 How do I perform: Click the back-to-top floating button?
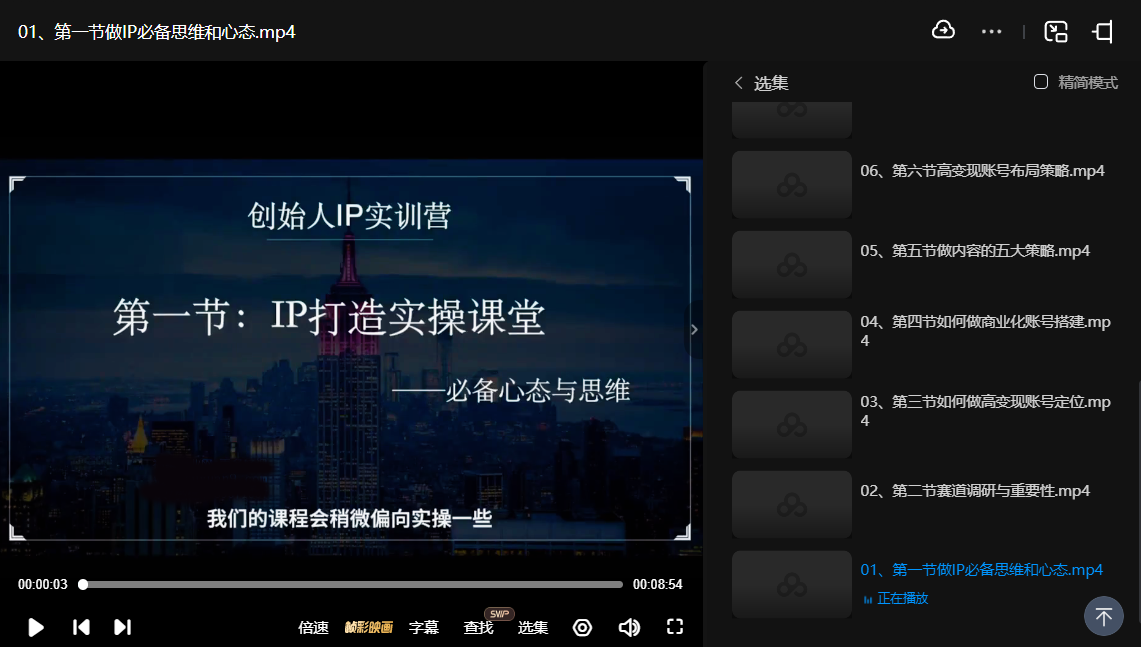point(1104,616)
